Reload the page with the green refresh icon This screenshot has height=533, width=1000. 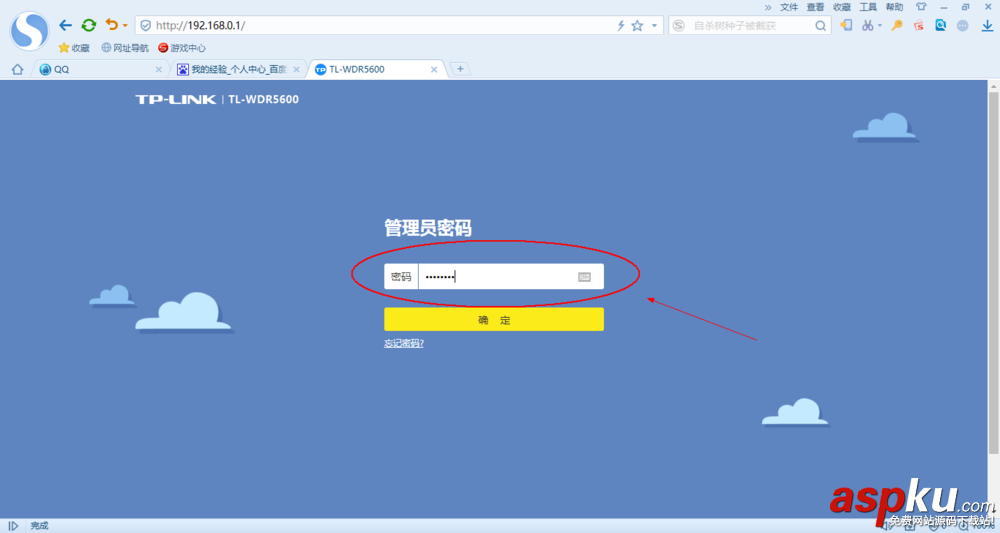[x=89, y=26]
